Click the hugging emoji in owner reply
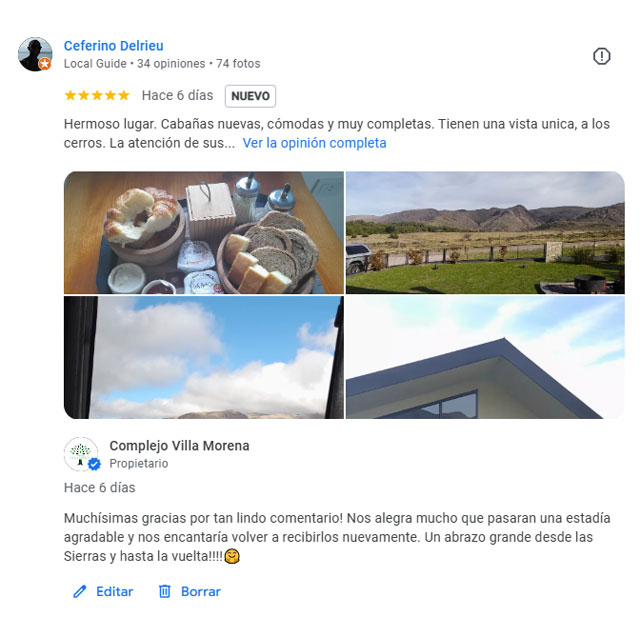This screenshot has width=640, height=640. [232, 556]
